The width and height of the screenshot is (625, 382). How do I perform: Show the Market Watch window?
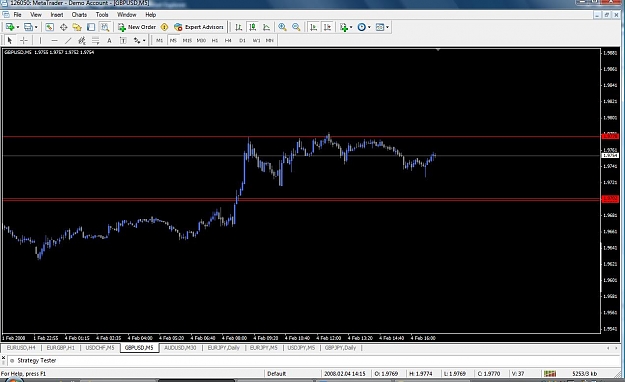(49, 27)
